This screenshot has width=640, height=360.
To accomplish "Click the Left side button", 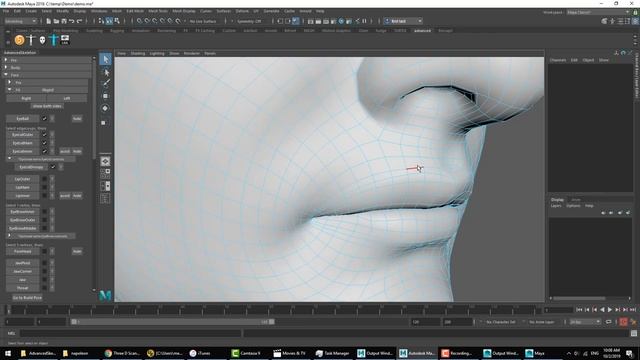I will pos(67,98).
